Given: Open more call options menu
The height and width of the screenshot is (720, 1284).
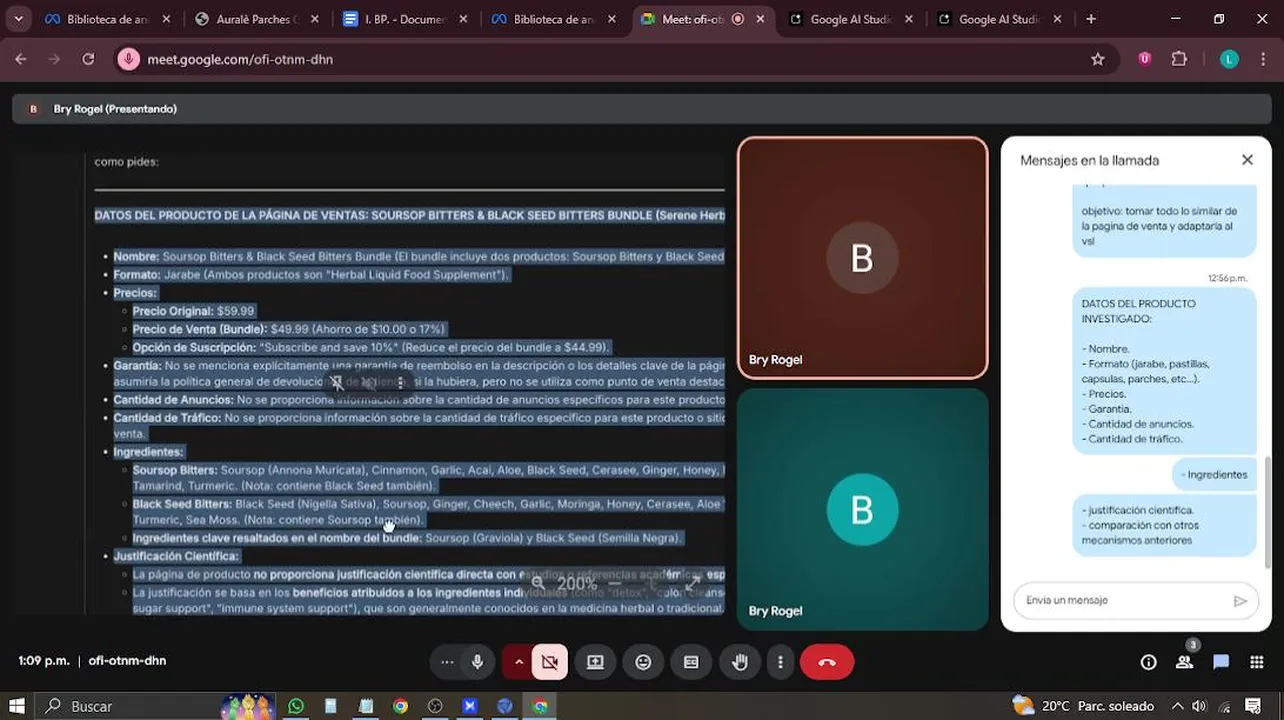Looking at the screenshot, I should 780,662.
